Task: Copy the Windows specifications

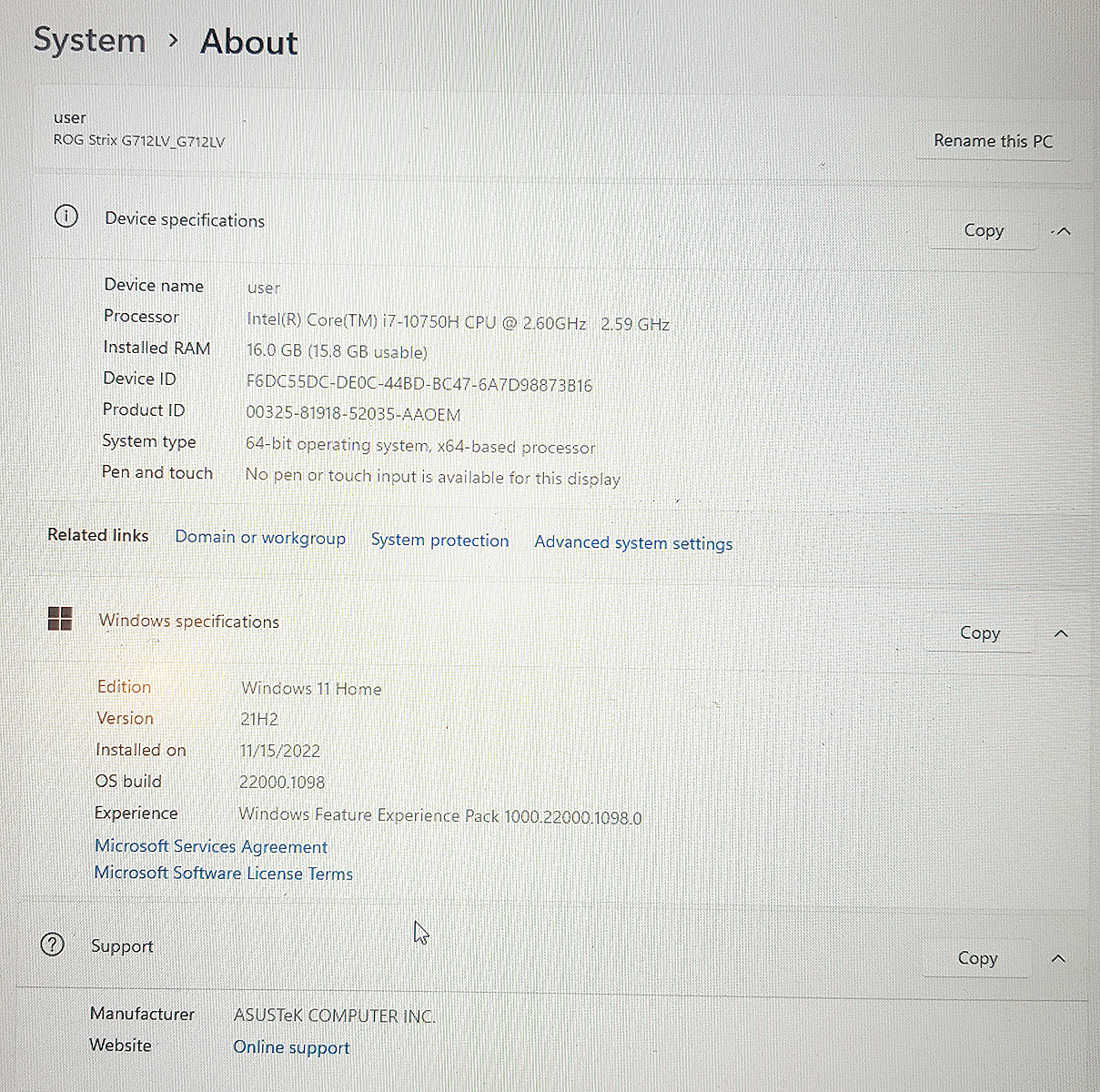Action: click(x=980, y=632)
